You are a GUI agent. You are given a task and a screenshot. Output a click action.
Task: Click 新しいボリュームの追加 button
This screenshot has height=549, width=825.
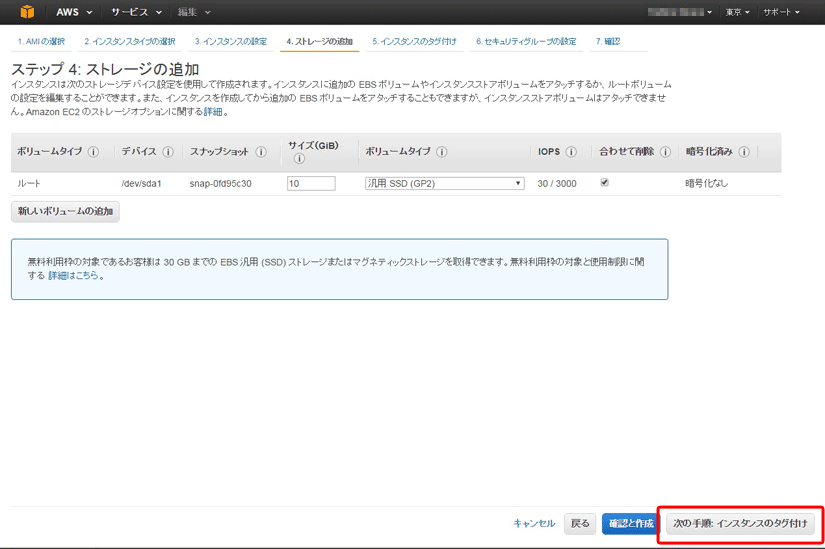tap(65, 212)
